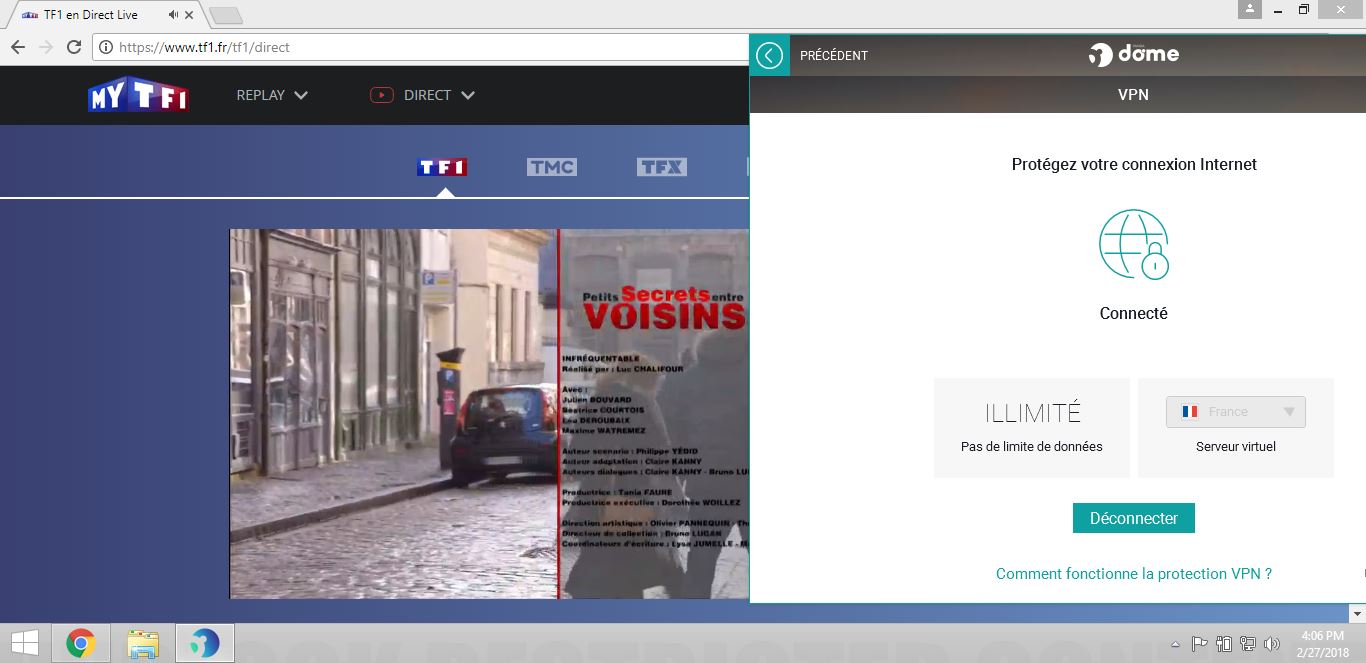Select the TFX channel logo
This screenshot has height=663, width=1366.
point(662,167)
